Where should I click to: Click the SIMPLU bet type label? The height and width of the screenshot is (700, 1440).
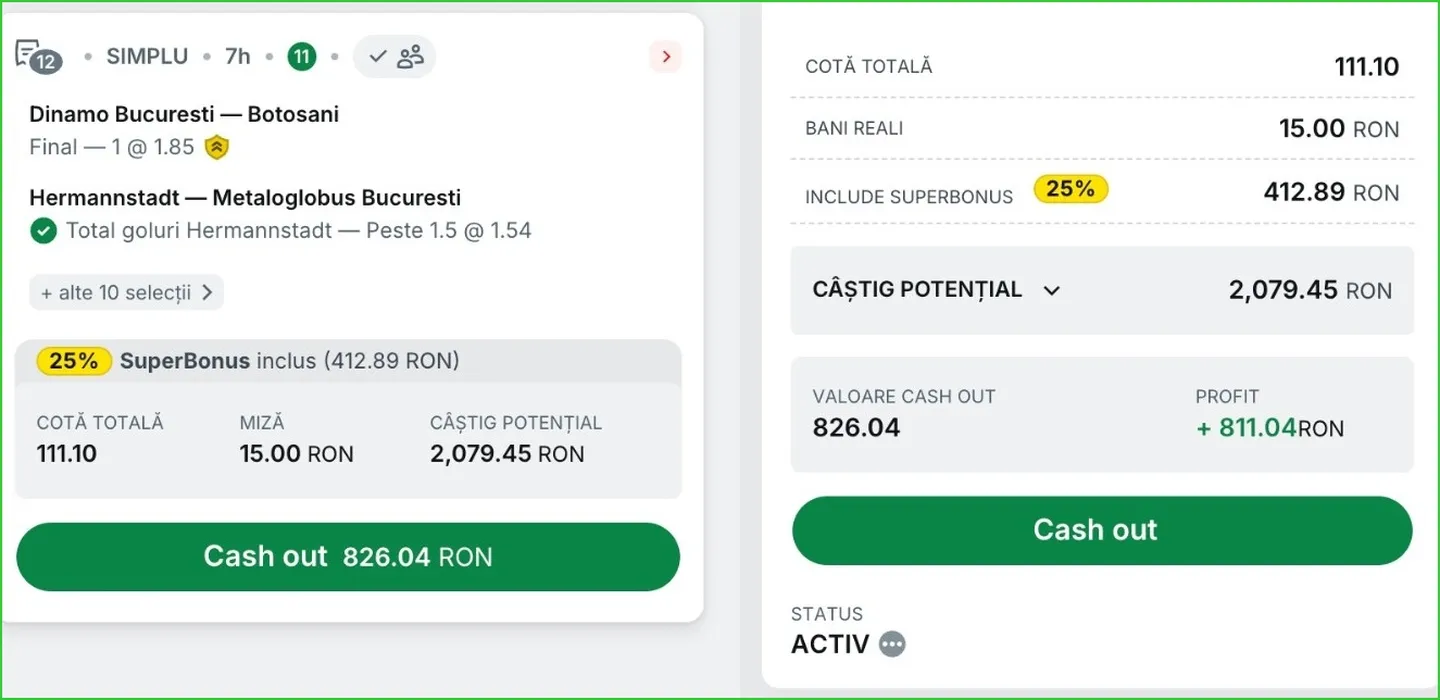click(x=148, y=56)
